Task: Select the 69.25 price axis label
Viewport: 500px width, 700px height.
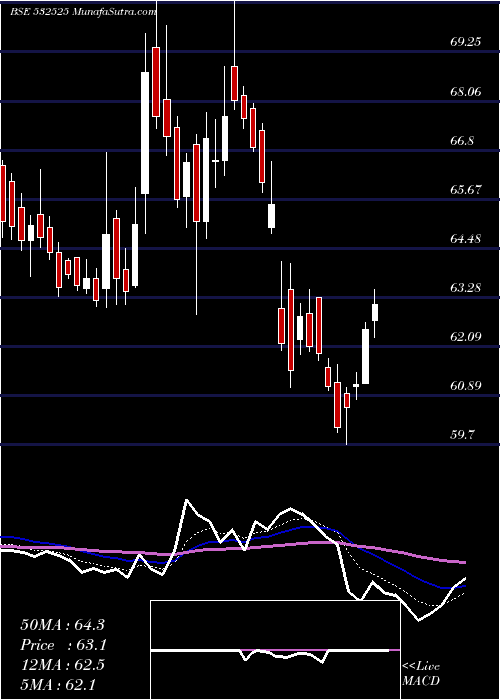Action: tap(465, 42)
